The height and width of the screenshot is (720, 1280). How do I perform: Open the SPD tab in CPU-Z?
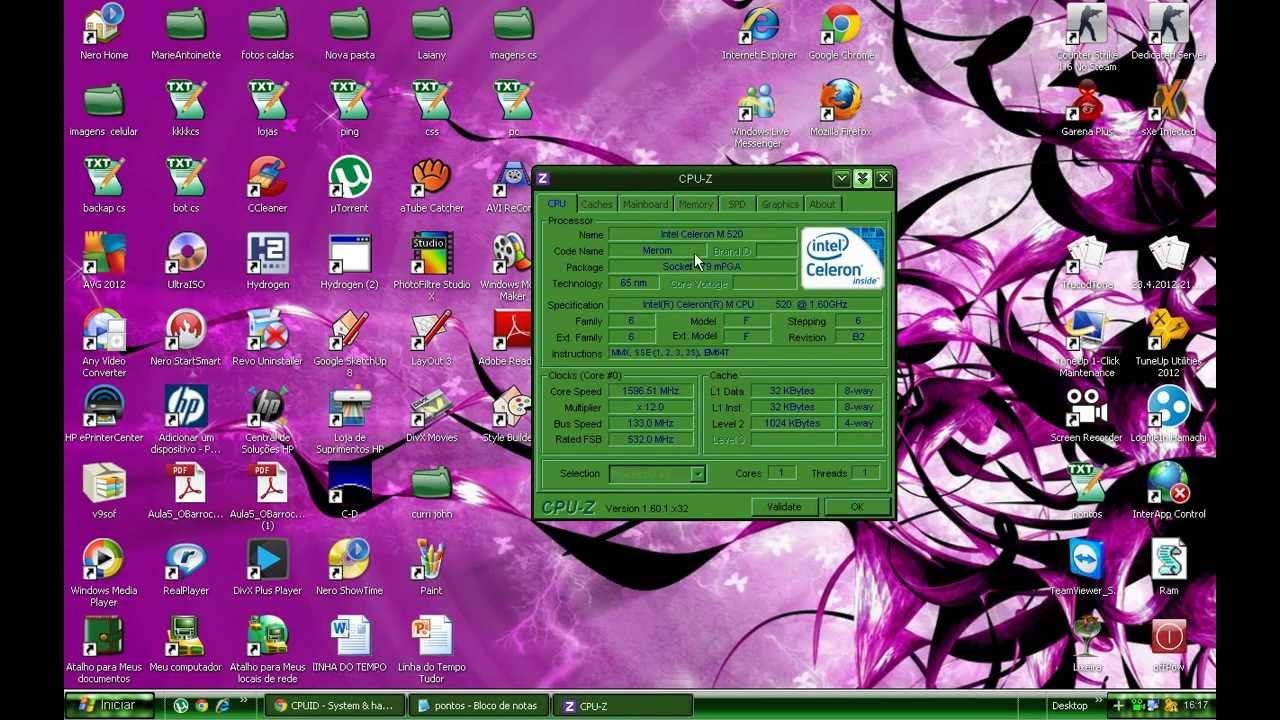737,204
